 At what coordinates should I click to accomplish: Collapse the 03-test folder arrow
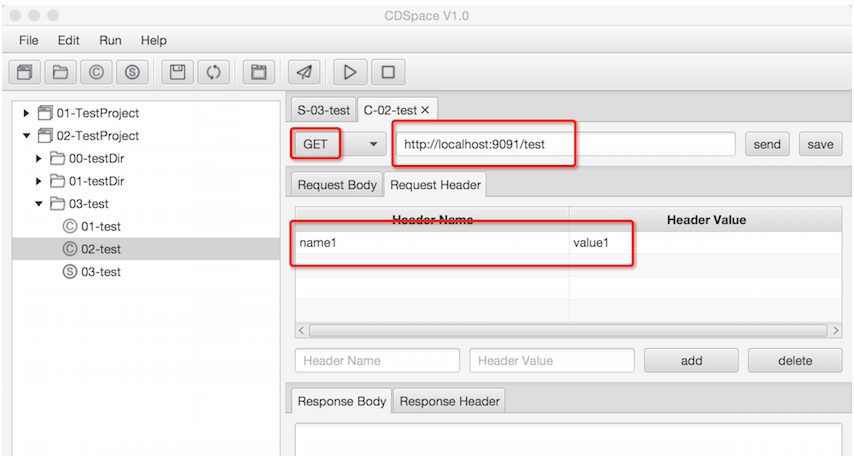(40, 204)
